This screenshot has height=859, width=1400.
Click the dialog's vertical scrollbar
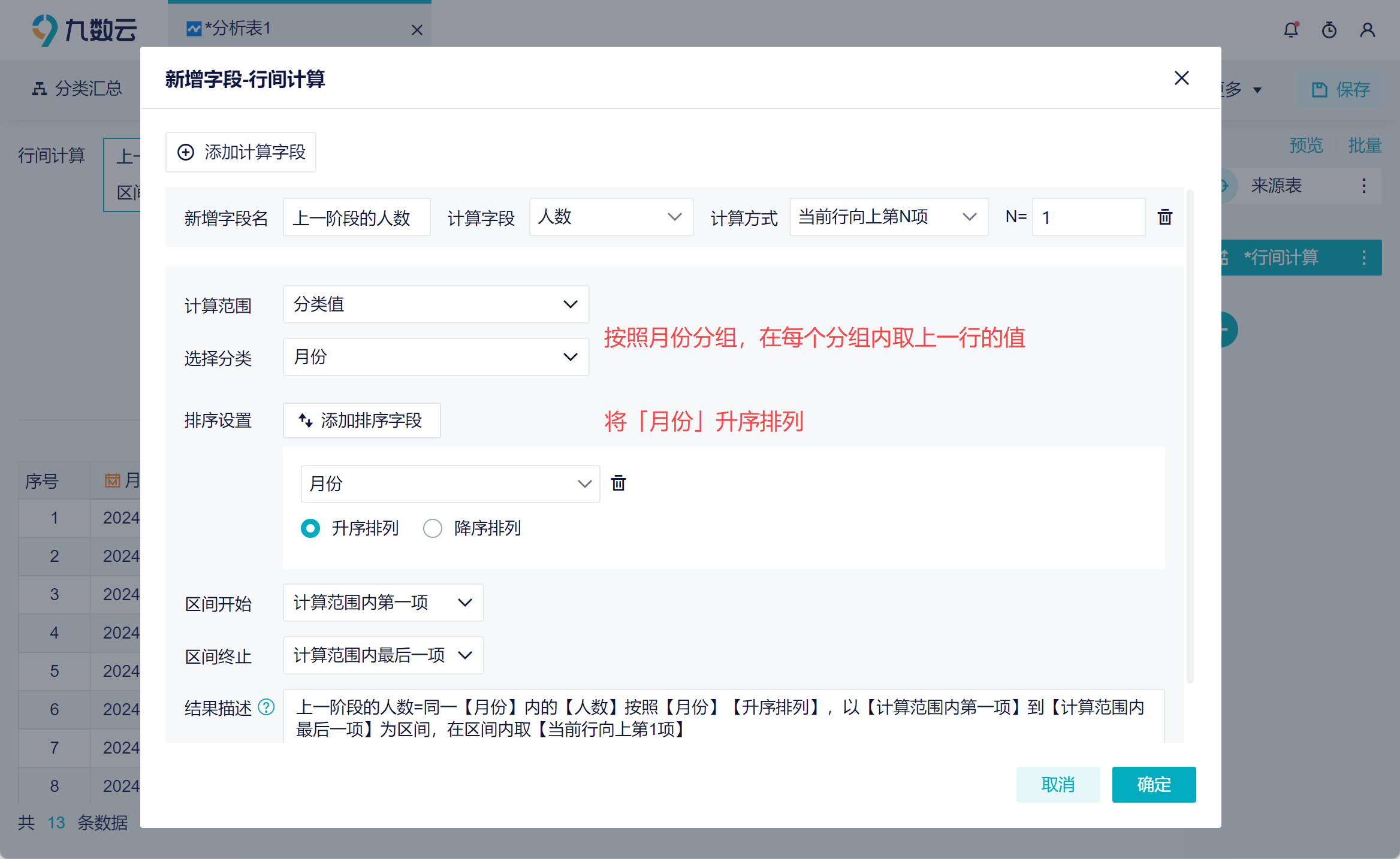click(x=1190, y=437)
